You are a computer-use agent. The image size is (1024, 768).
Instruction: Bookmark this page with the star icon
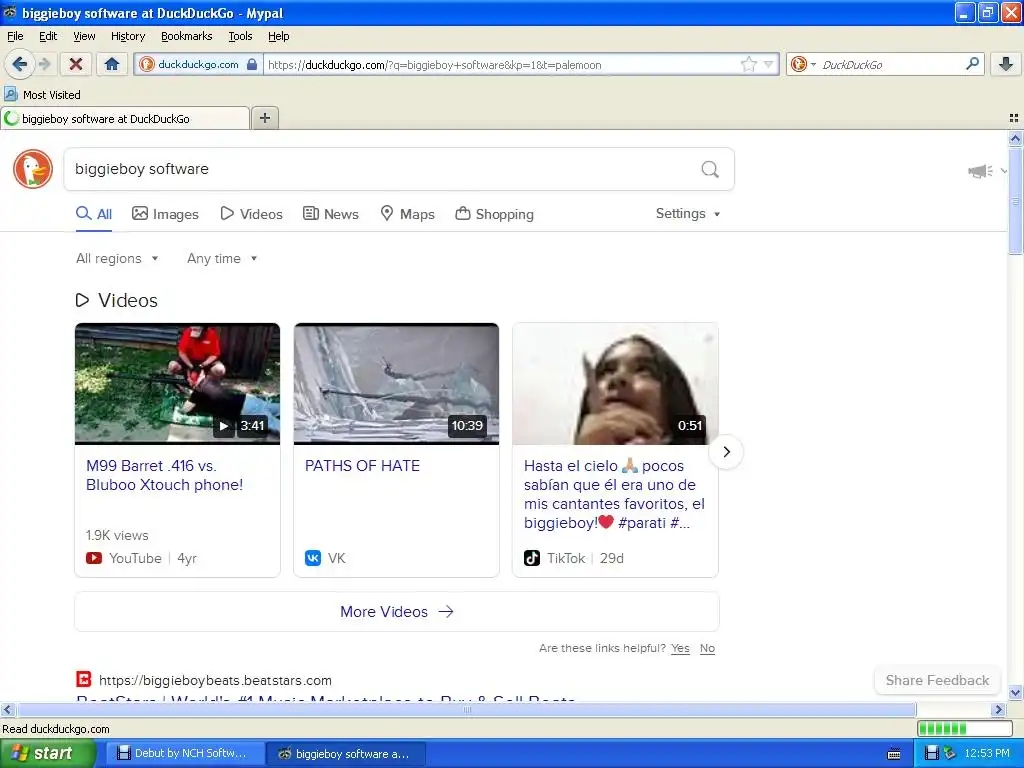[748, 64]
